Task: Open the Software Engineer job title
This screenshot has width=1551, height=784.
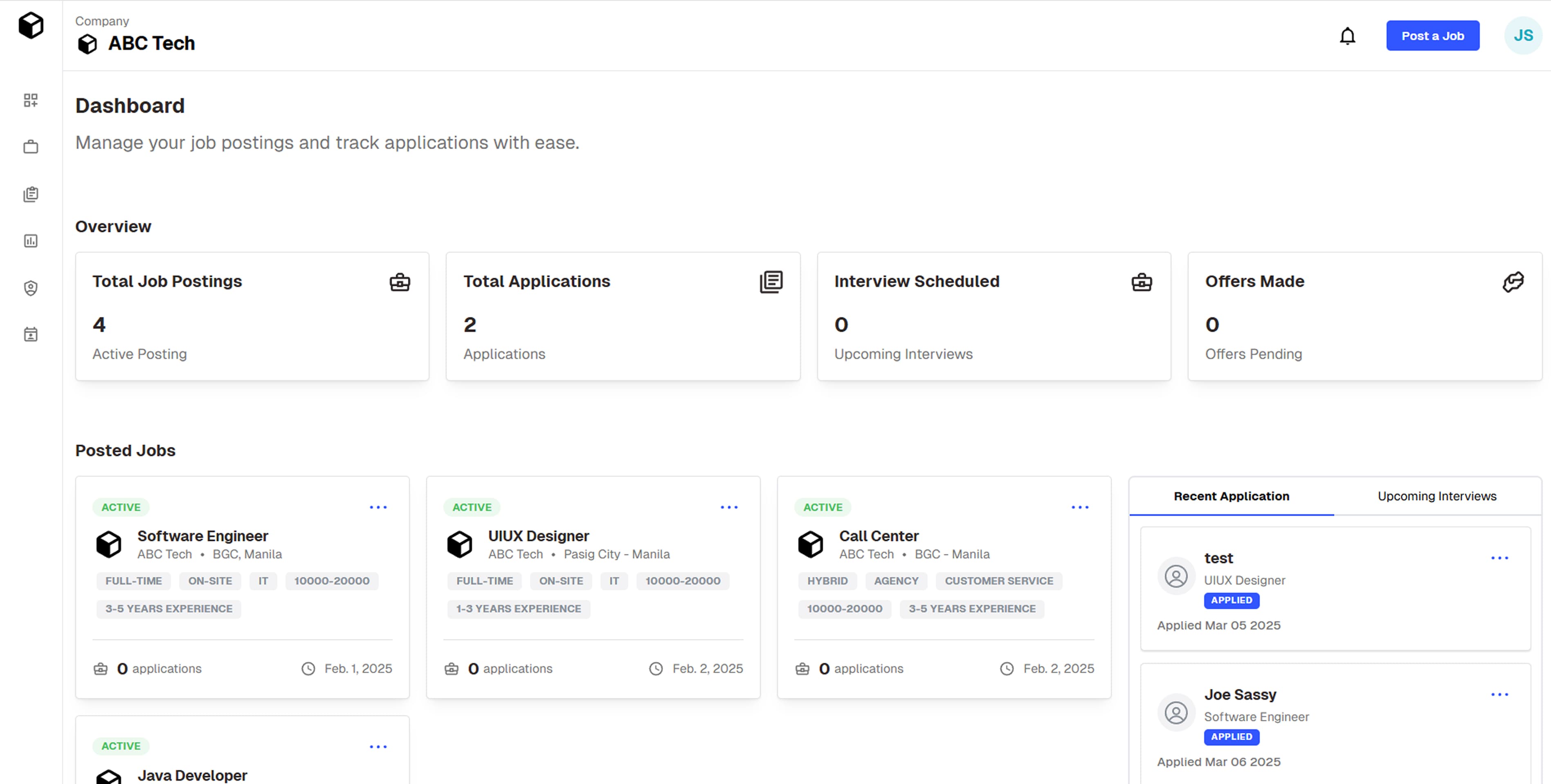Action: click(x=202, y=535)
